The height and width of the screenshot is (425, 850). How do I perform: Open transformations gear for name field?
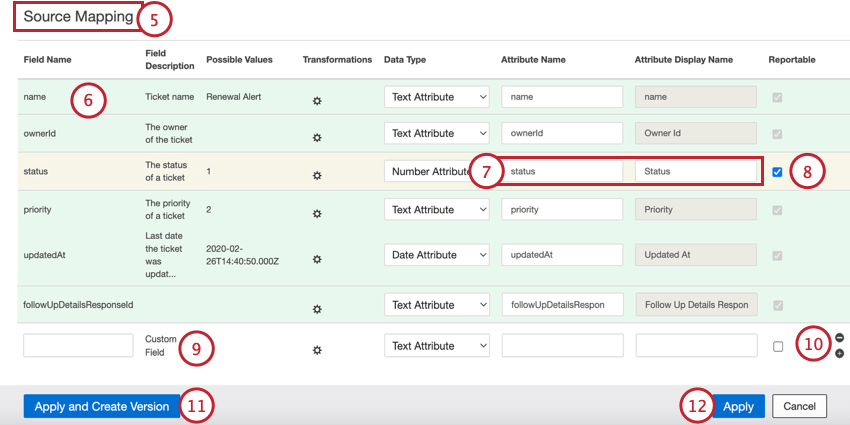(317, 101)
